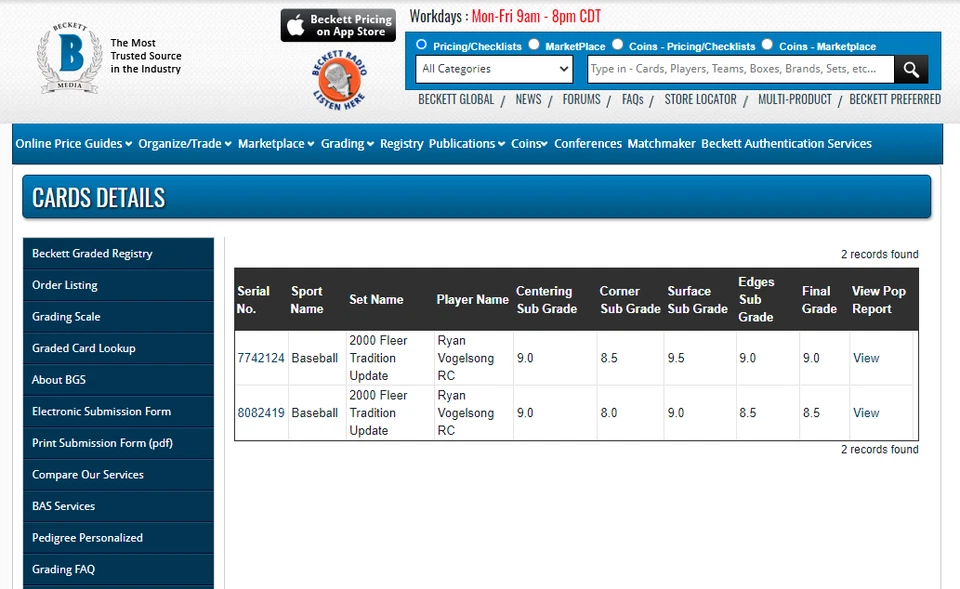Expand the Grading nav menu
Image resolution: width=960 pixels, height=589 pixels.
point(347,144)
